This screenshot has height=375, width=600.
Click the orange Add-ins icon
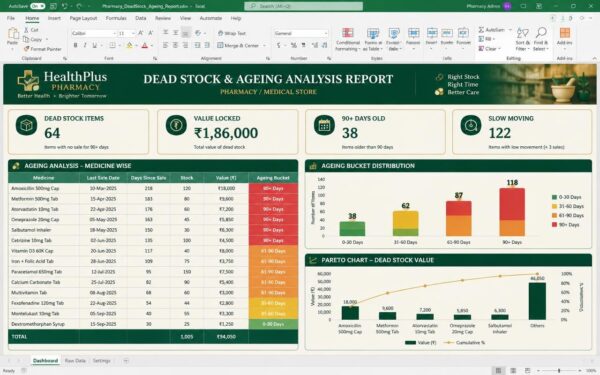[x=564, y=33]
